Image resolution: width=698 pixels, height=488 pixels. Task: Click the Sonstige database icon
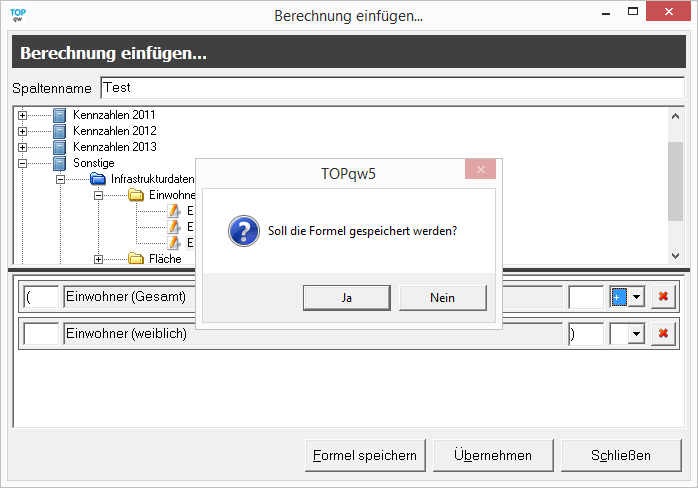coord(59,163)
